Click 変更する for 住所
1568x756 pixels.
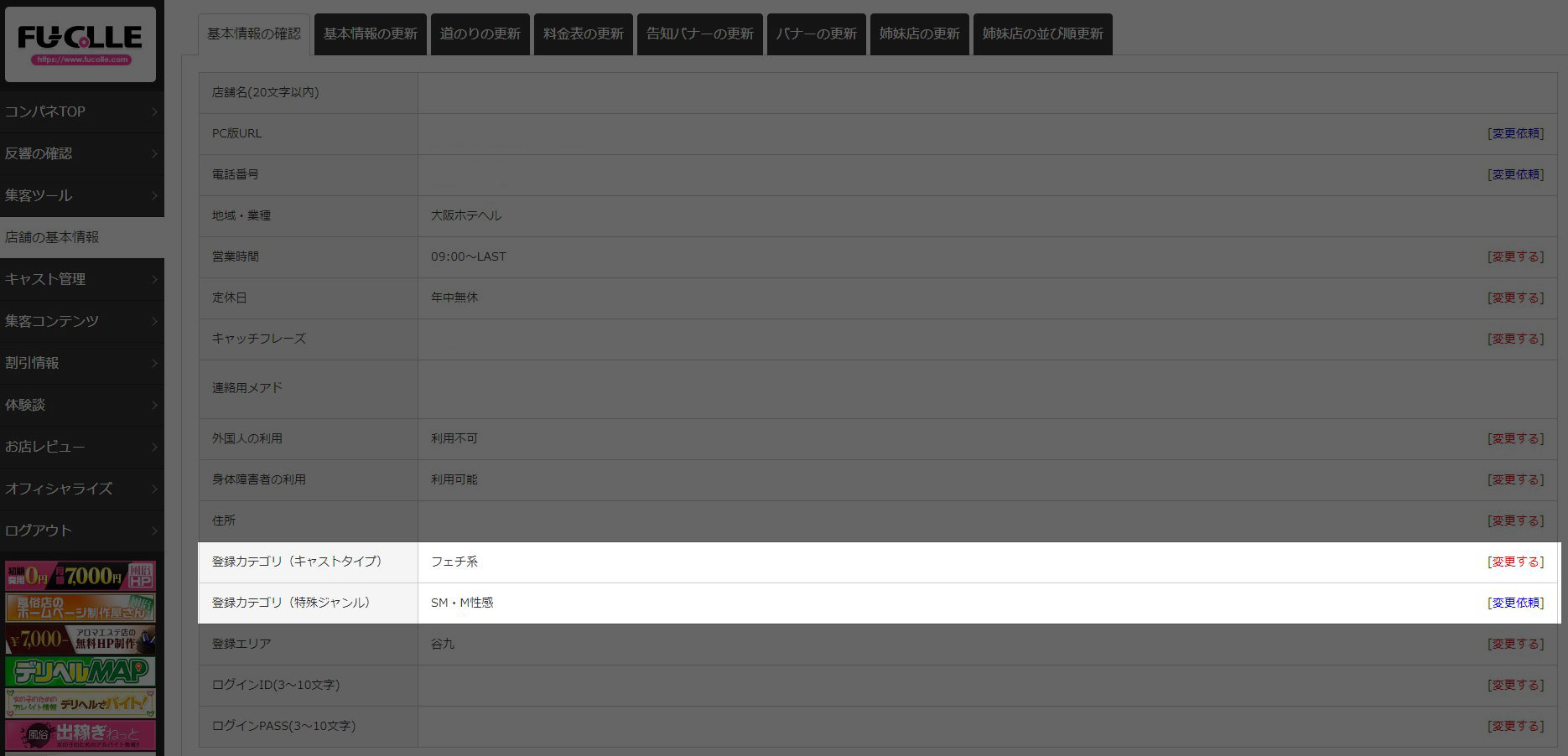tap(1515, 520)
